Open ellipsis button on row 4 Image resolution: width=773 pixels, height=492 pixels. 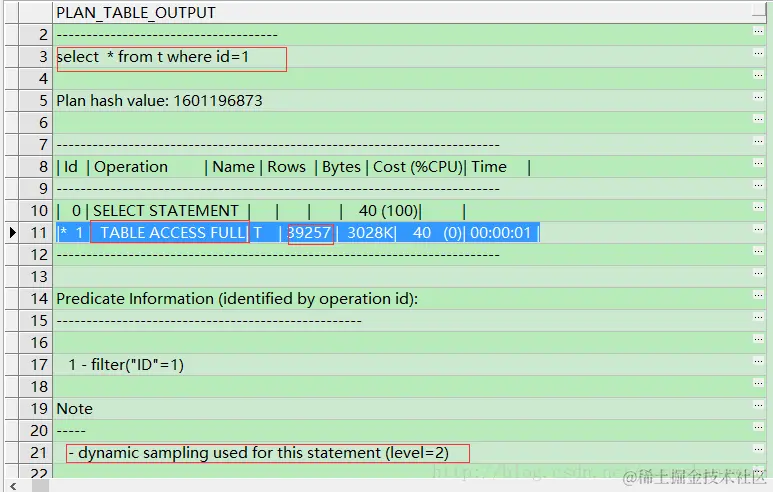click(x=758, y=75)
